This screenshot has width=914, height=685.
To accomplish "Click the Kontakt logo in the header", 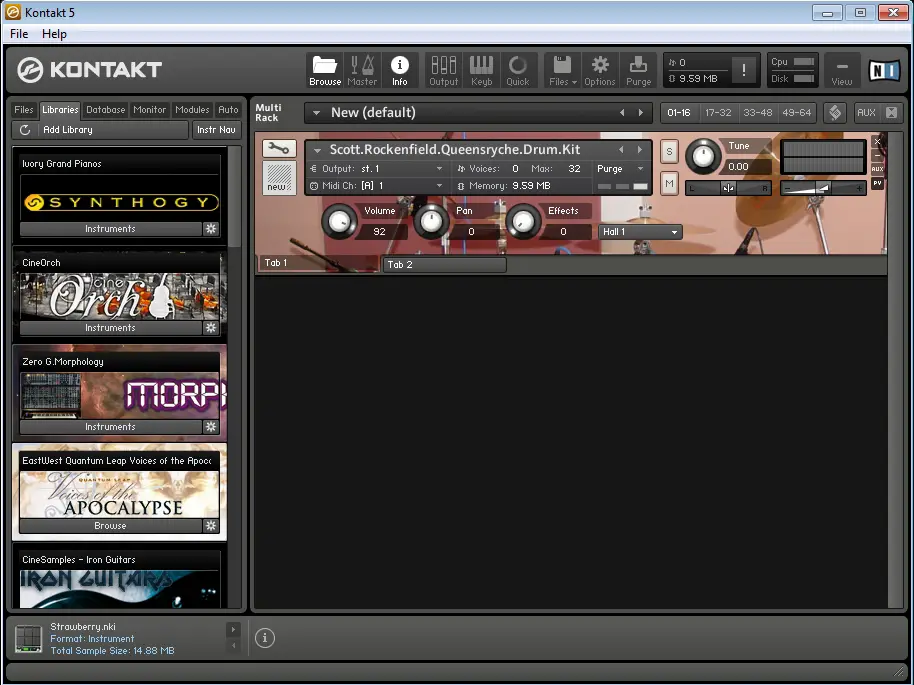I will (x=89, y=70).
